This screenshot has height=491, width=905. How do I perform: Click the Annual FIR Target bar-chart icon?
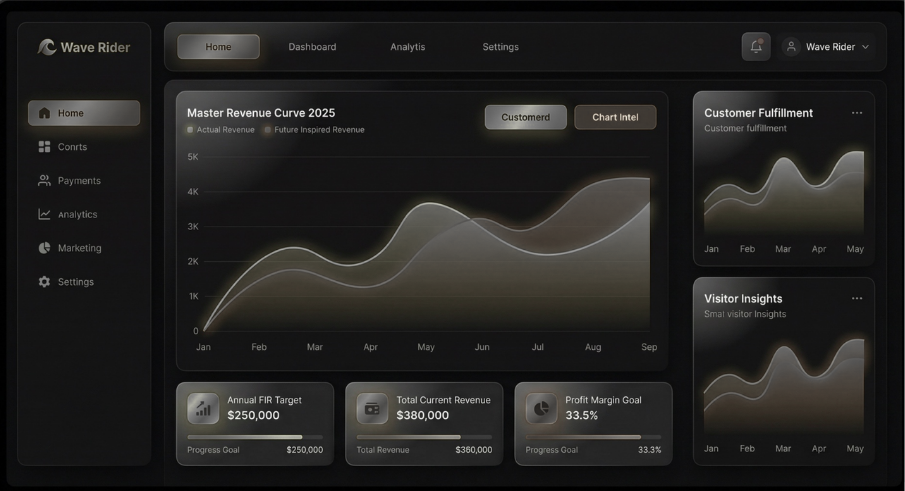pos(203,408)
